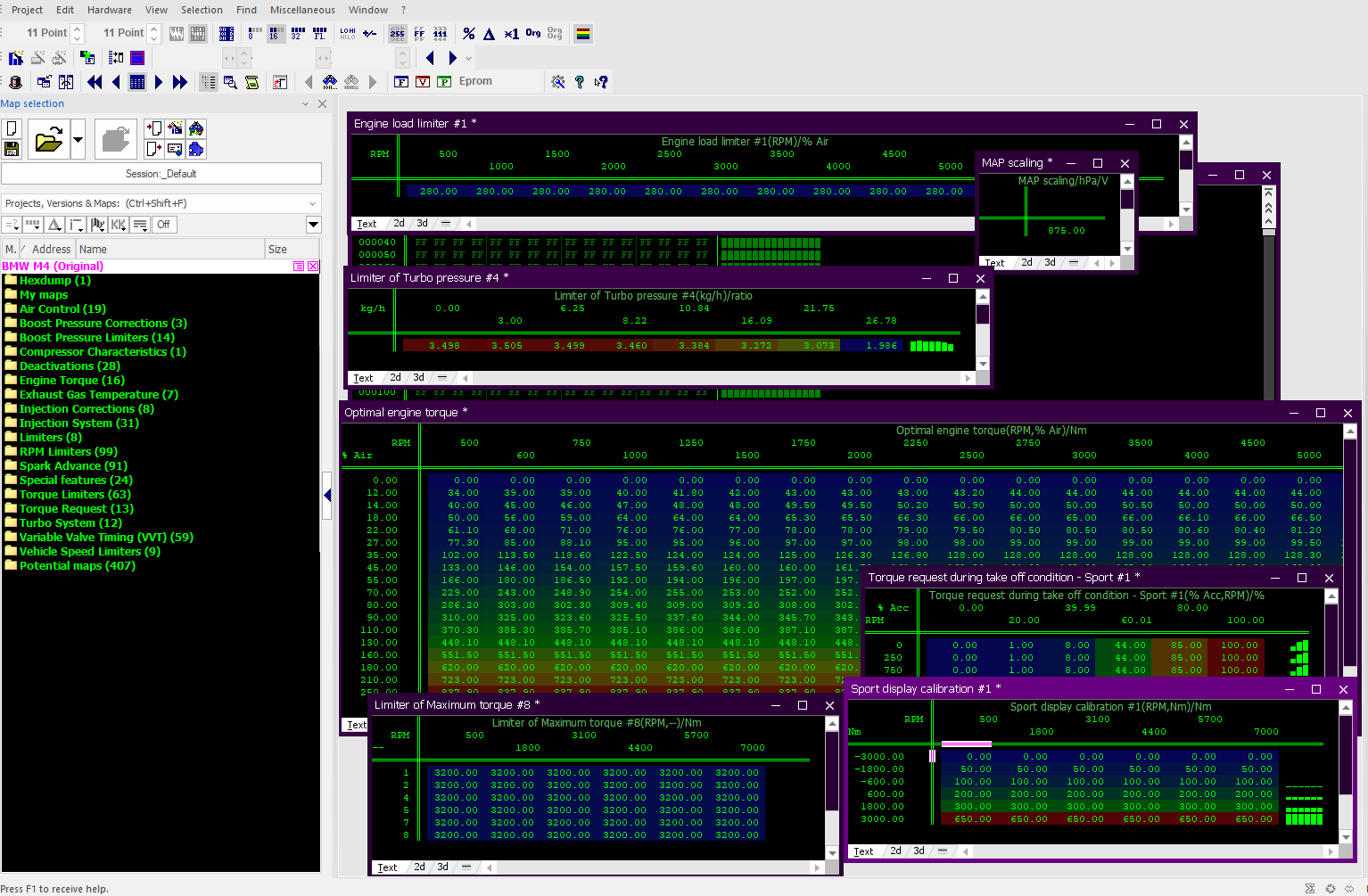The image size is (1368, 896).
Task: Toggle 16-bit data width mode
Action: 276,34
